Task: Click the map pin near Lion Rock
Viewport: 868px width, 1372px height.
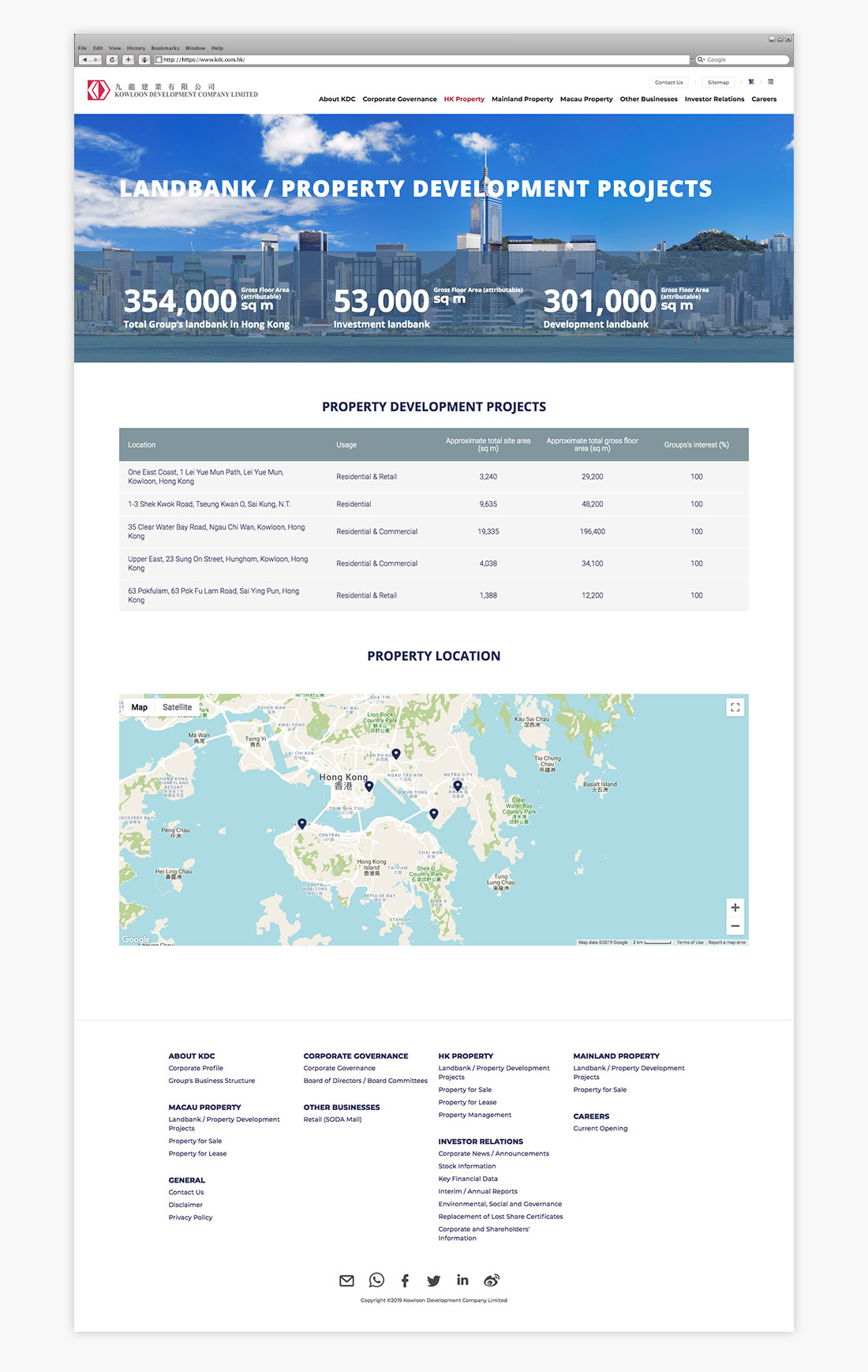Action: 396,754
